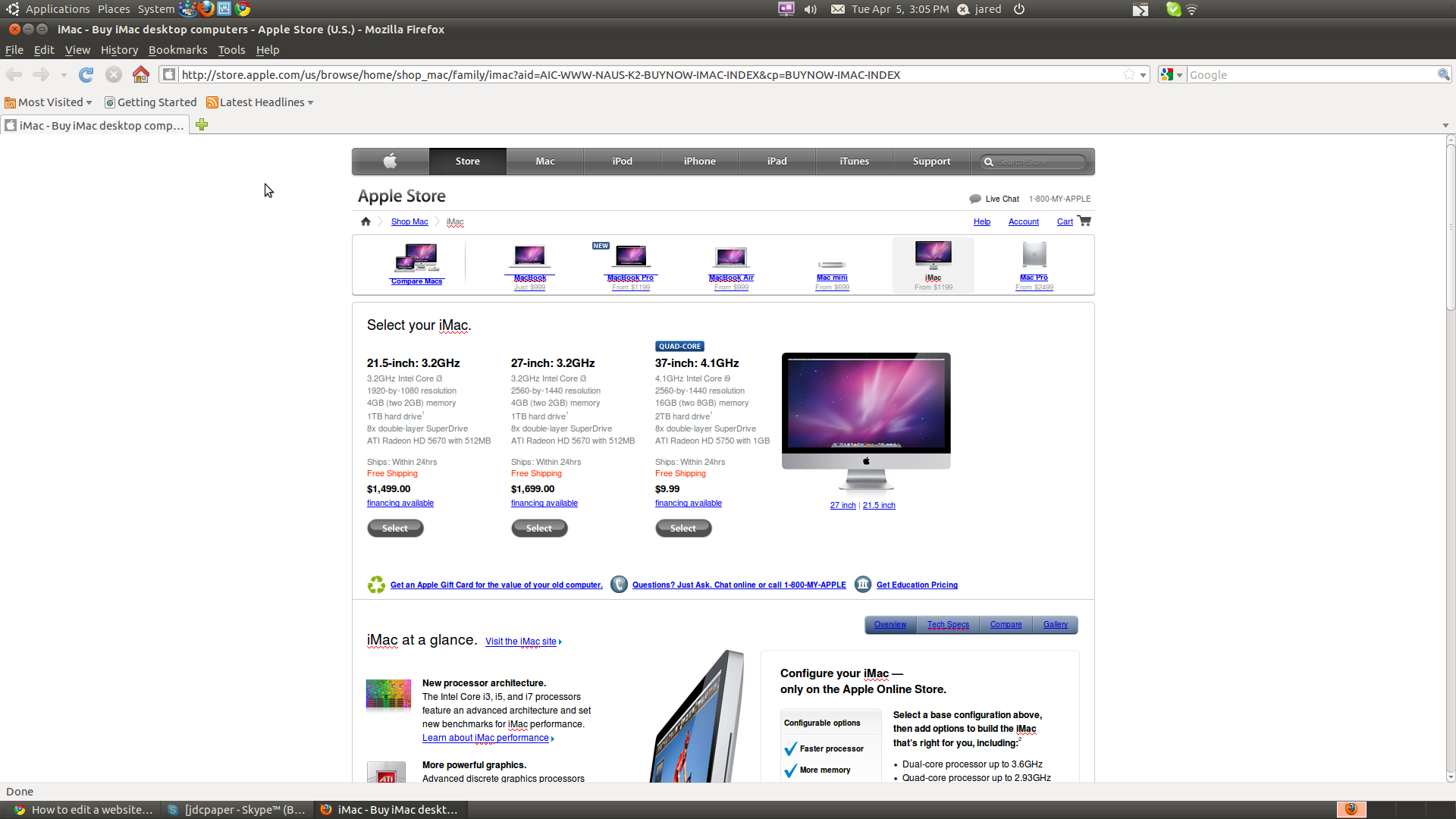Click the Visit the iMac site link
Screen dimensions: 1456x819
(522, 642)
